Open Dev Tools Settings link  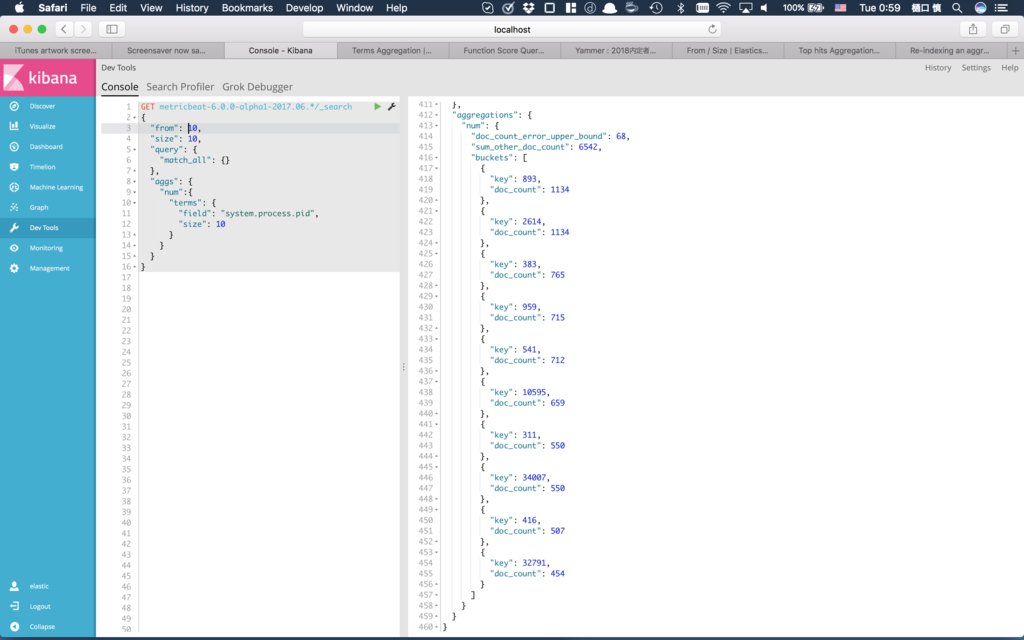pyautogui.click(x=976, y=68)
